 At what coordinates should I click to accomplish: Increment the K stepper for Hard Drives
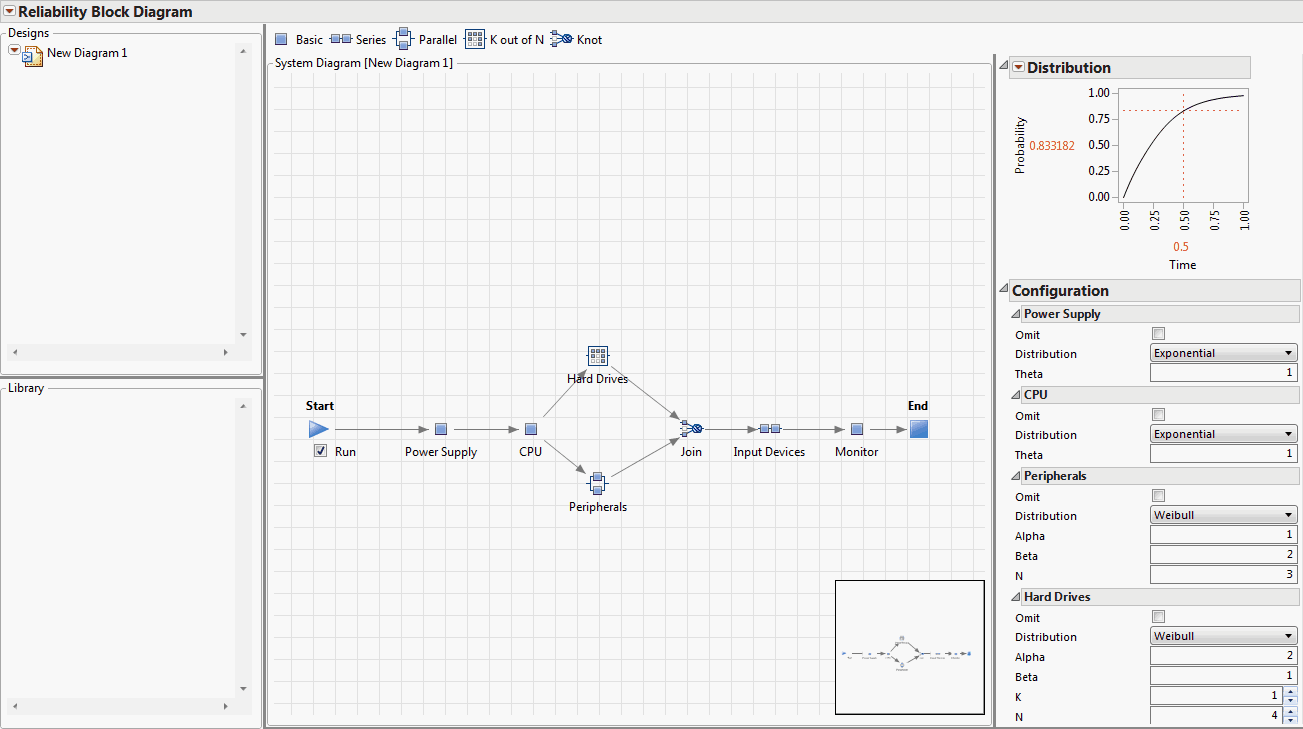click(x=1289, y=691)
